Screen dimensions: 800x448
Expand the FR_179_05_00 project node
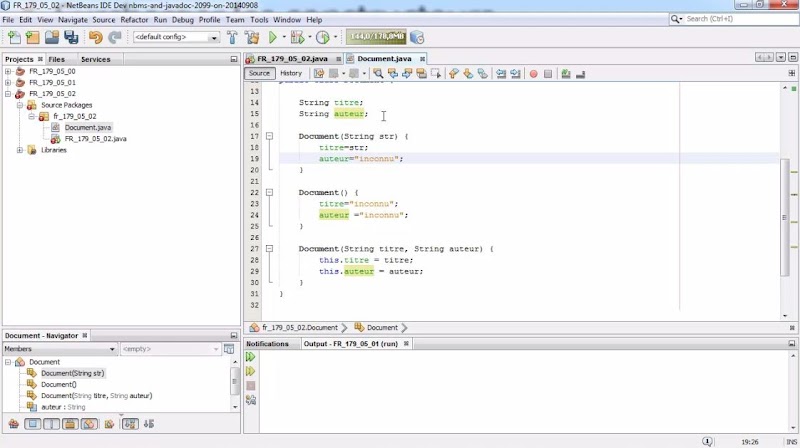click(x=8, y=71)
